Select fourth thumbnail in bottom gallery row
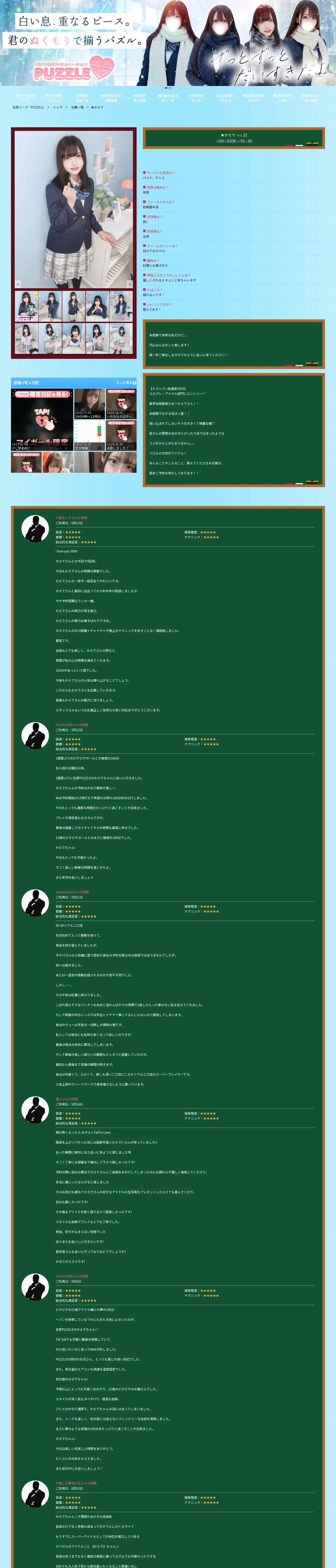 98,338
